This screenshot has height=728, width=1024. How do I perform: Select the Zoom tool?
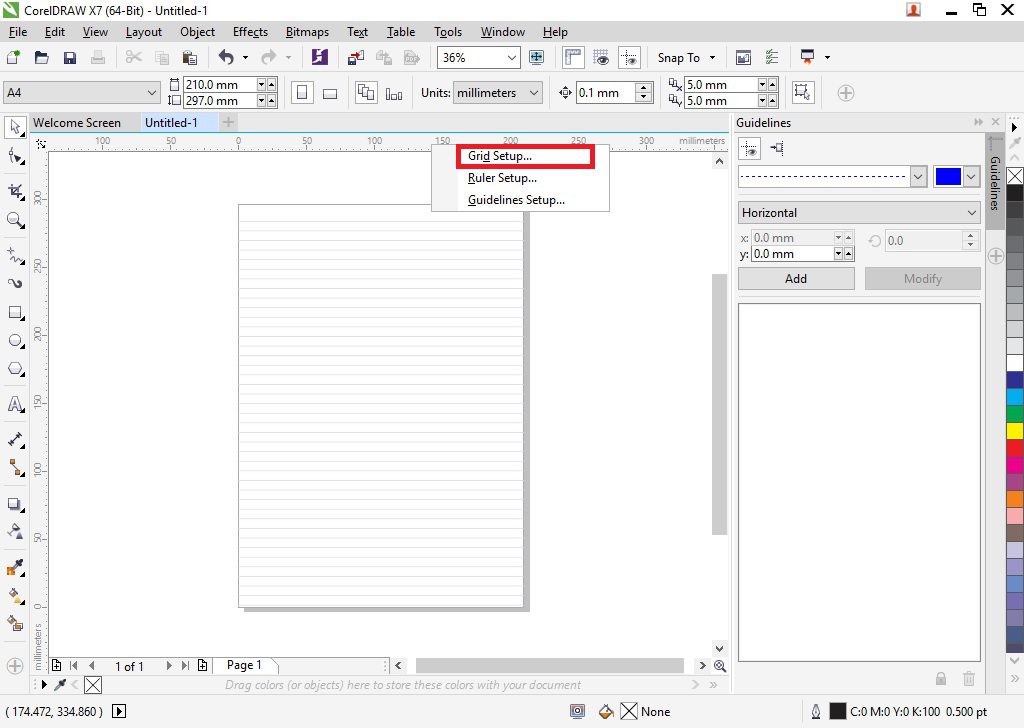tap(15, 220)
